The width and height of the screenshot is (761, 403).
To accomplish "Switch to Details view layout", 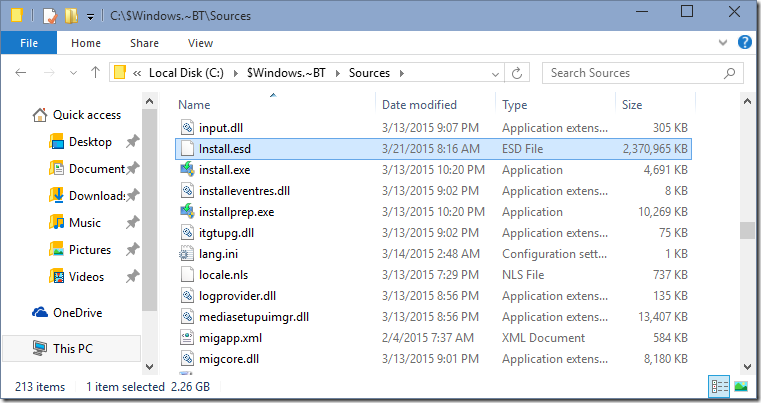I will point(719,386).
